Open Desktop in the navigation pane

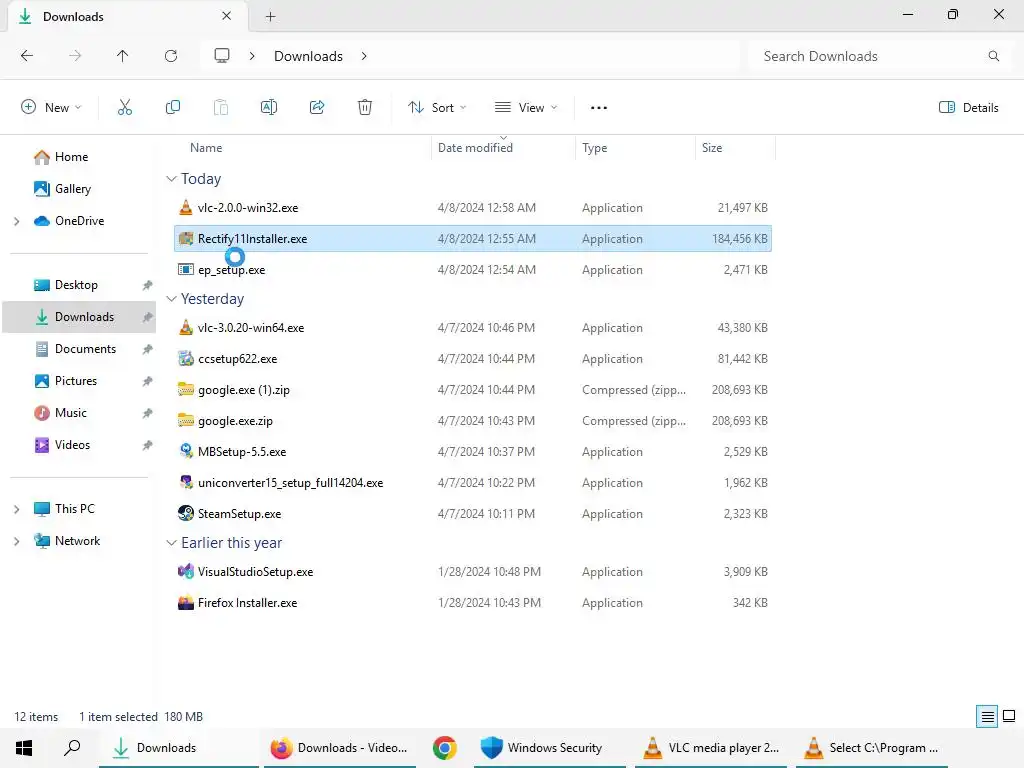(x=76, y=285)
